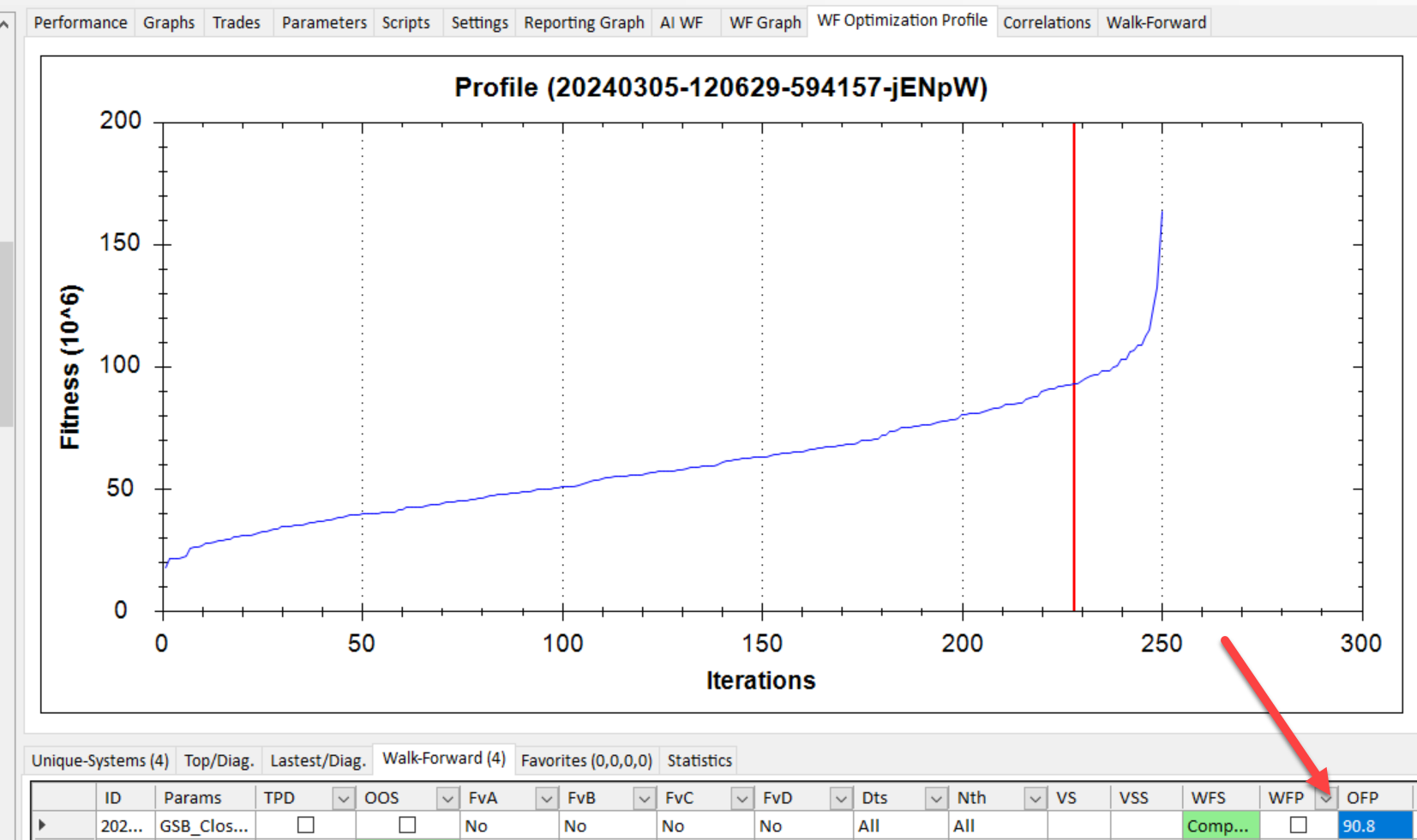The height and width of the screenshot is (840, 1417).
Task: Tick the TPD checkbox in first row
Action: 305,825
